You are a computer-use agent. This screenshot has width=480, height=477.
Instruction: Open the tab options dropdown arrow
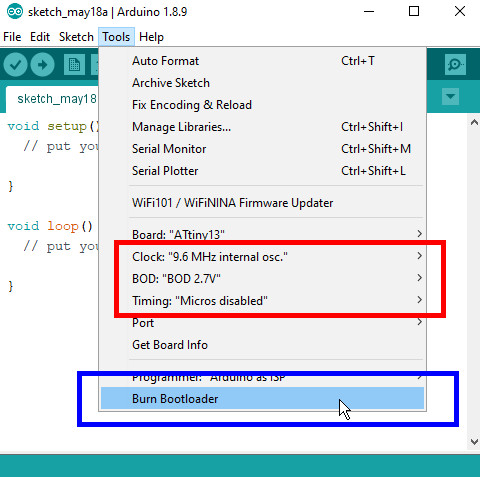click(450, 97)
